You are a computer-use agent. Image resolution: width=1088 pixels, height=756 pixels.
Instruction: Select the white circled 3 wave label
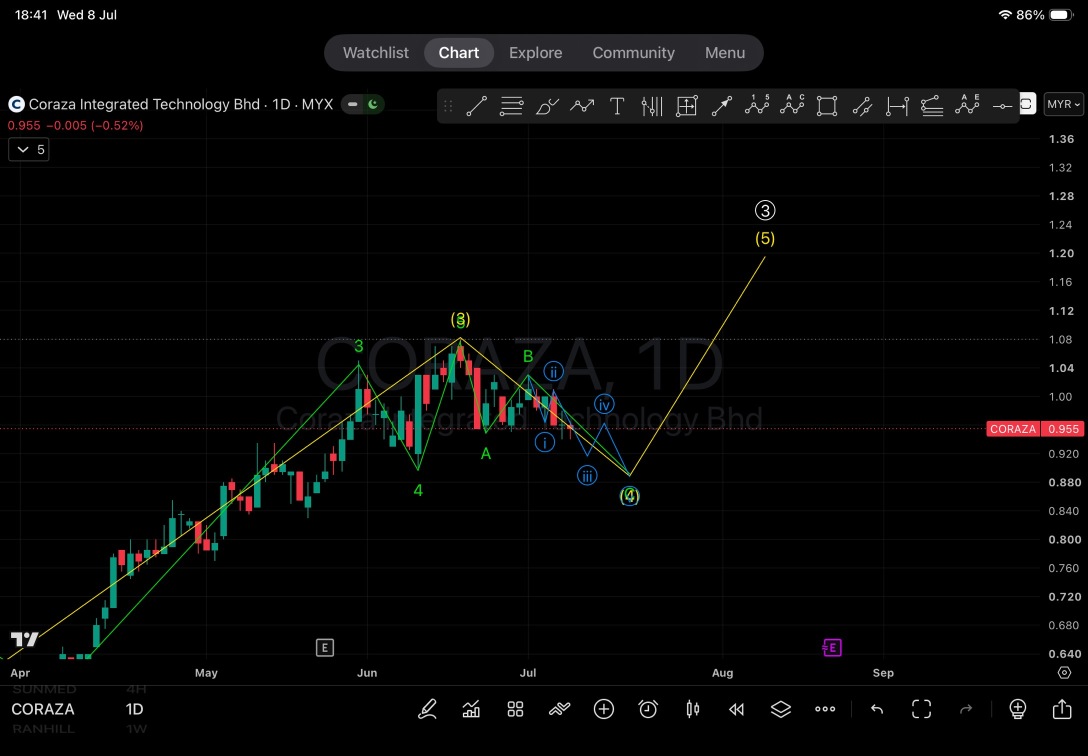pyautogui.click(x=765, y=210)
